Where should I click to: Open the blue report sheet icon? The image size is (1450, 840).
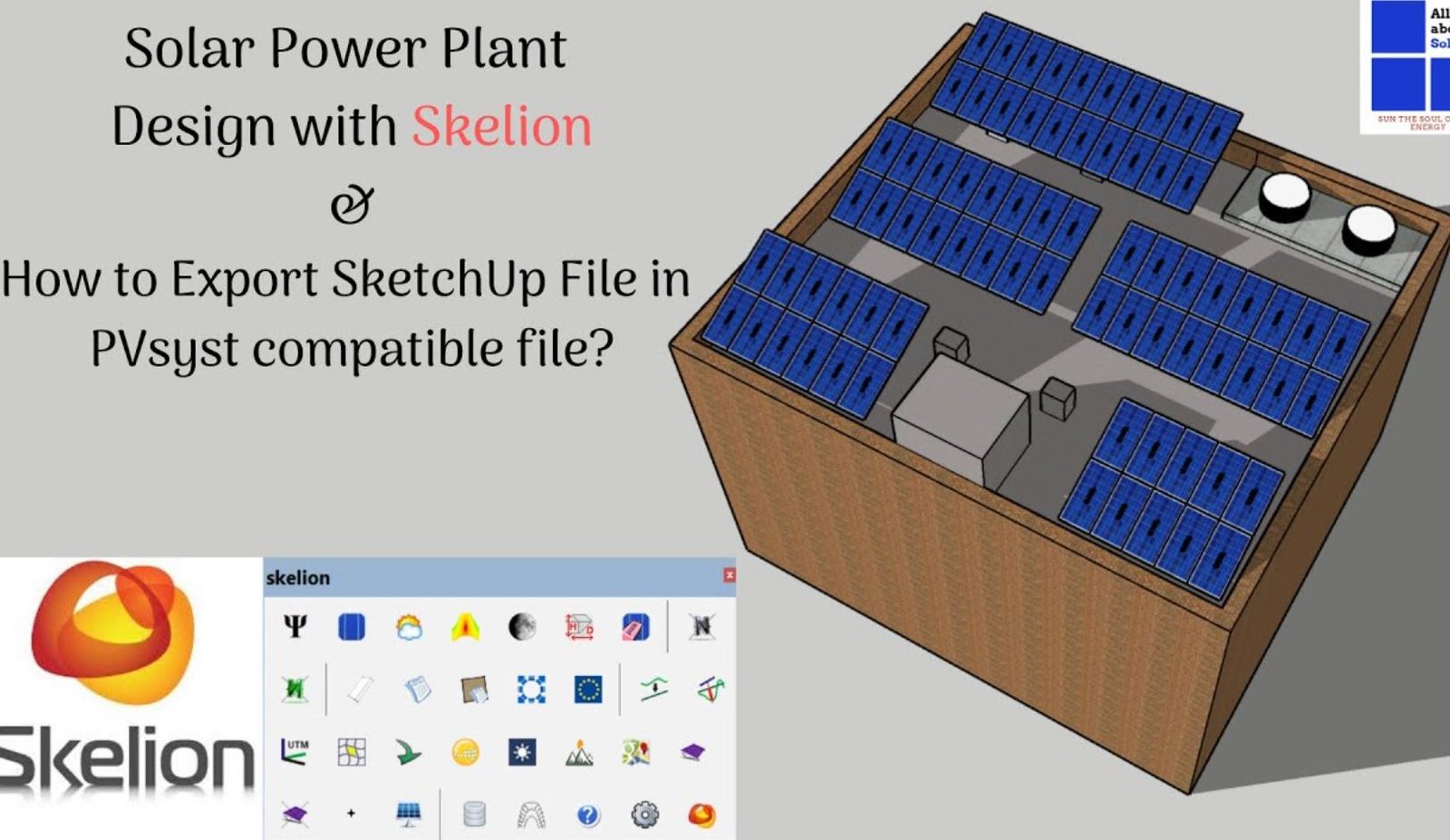point(417,690)
